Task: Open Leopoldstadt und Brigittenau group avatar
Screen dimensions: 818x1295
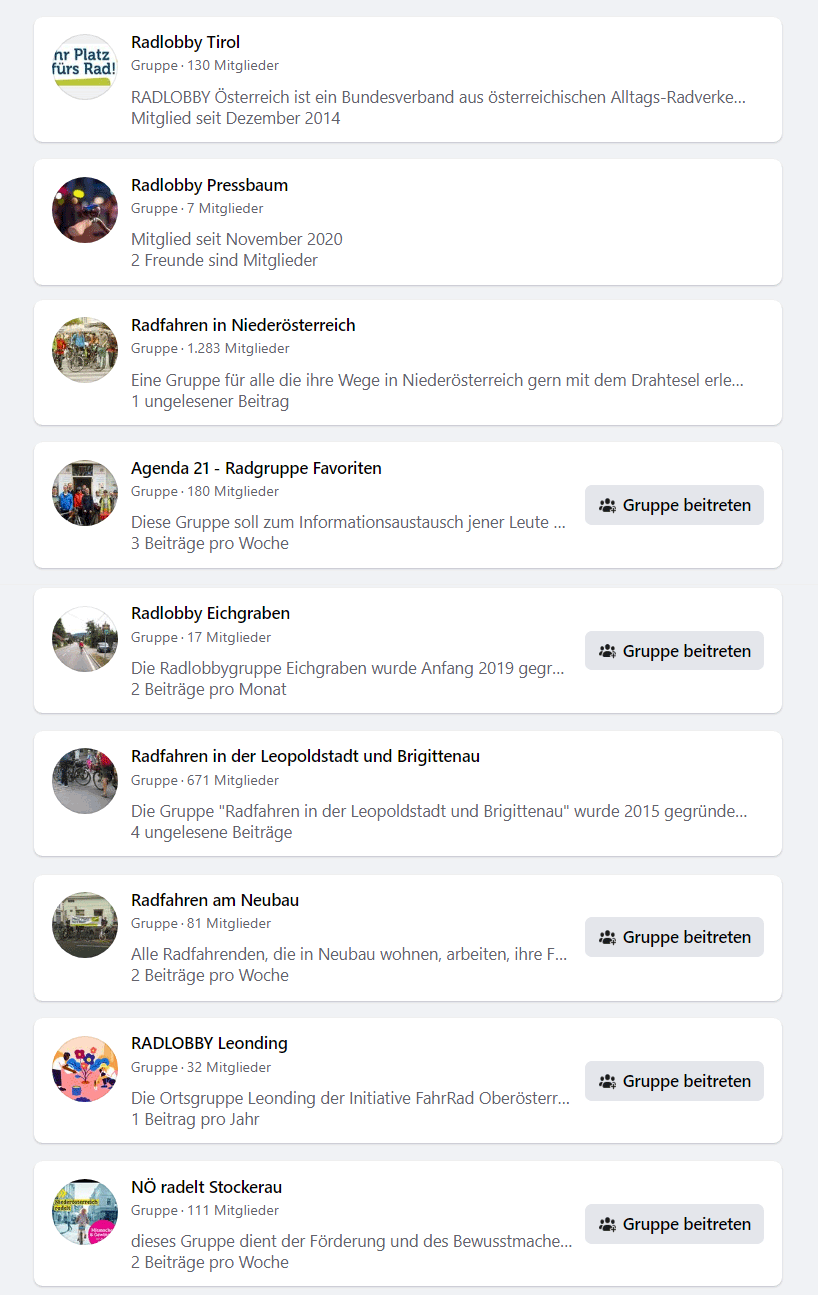Action: coord(85,781)
